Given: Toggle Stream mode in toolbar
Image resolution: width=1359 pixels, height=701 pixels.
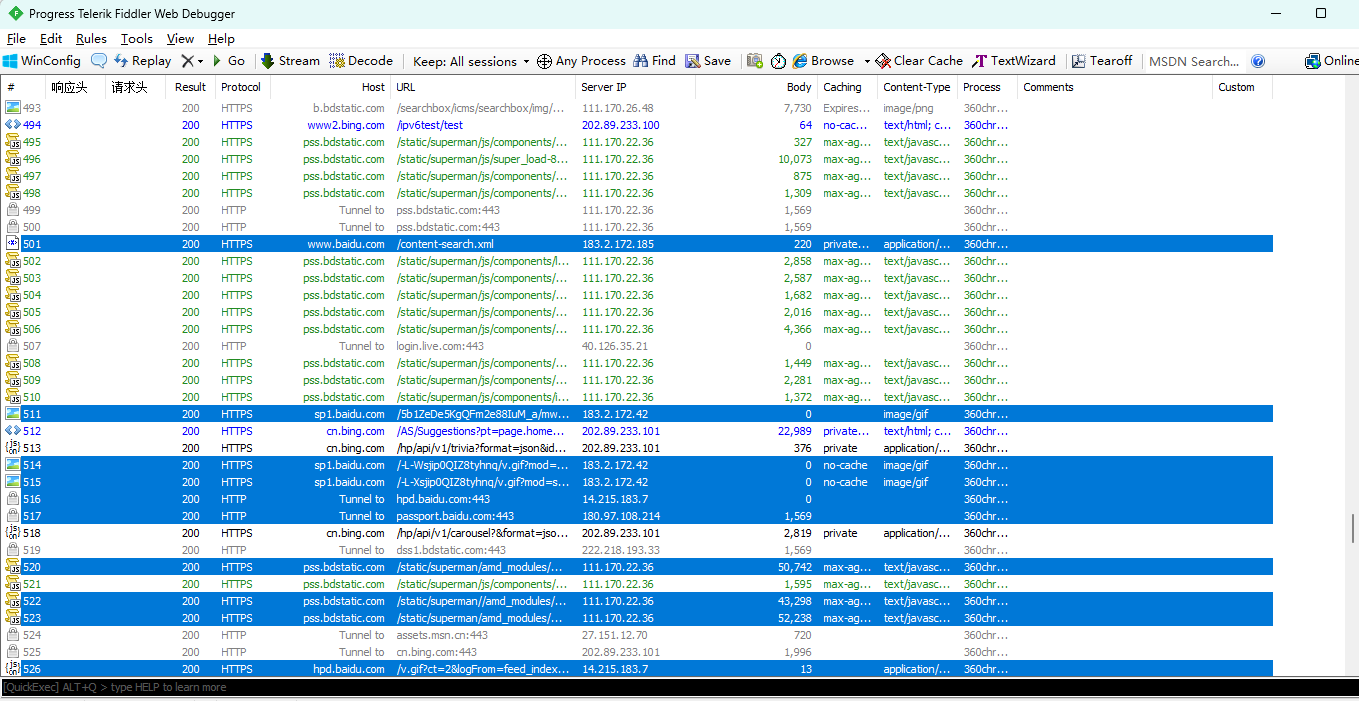Looking at the screenshot, I should pos(291,61).
